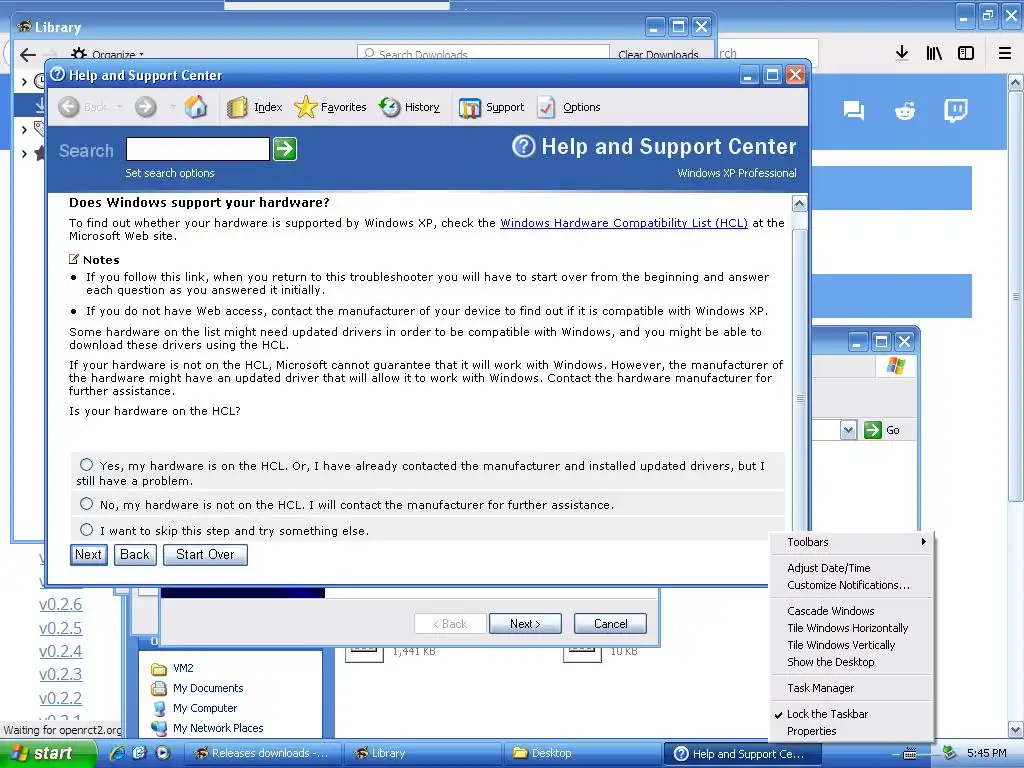Click Library window back arrow
Screen dimensions: 1024x768
tap(27, 55)
